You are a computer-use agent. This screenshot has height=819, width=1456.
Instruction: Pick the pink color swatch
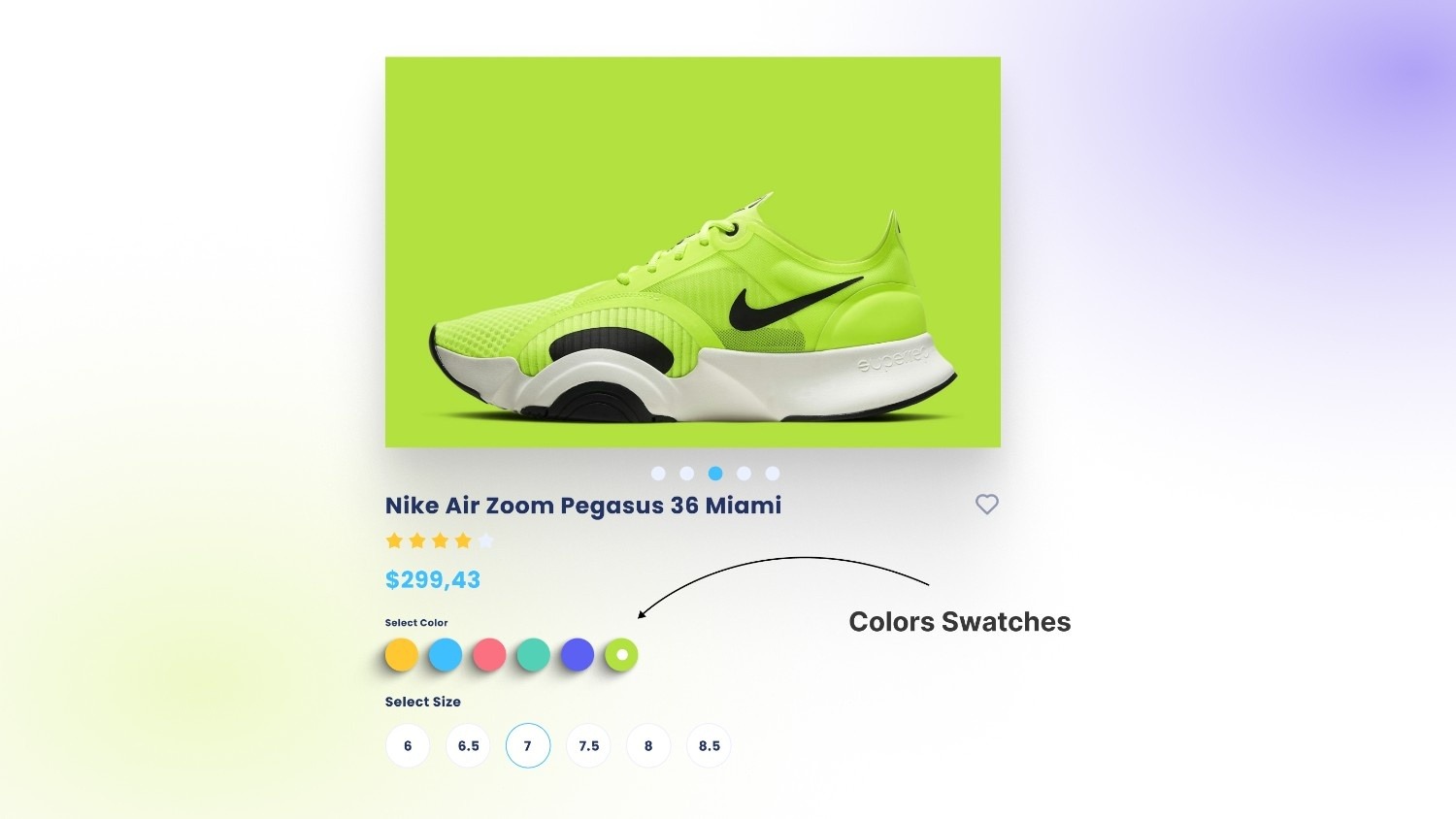(x=489, y=655)
